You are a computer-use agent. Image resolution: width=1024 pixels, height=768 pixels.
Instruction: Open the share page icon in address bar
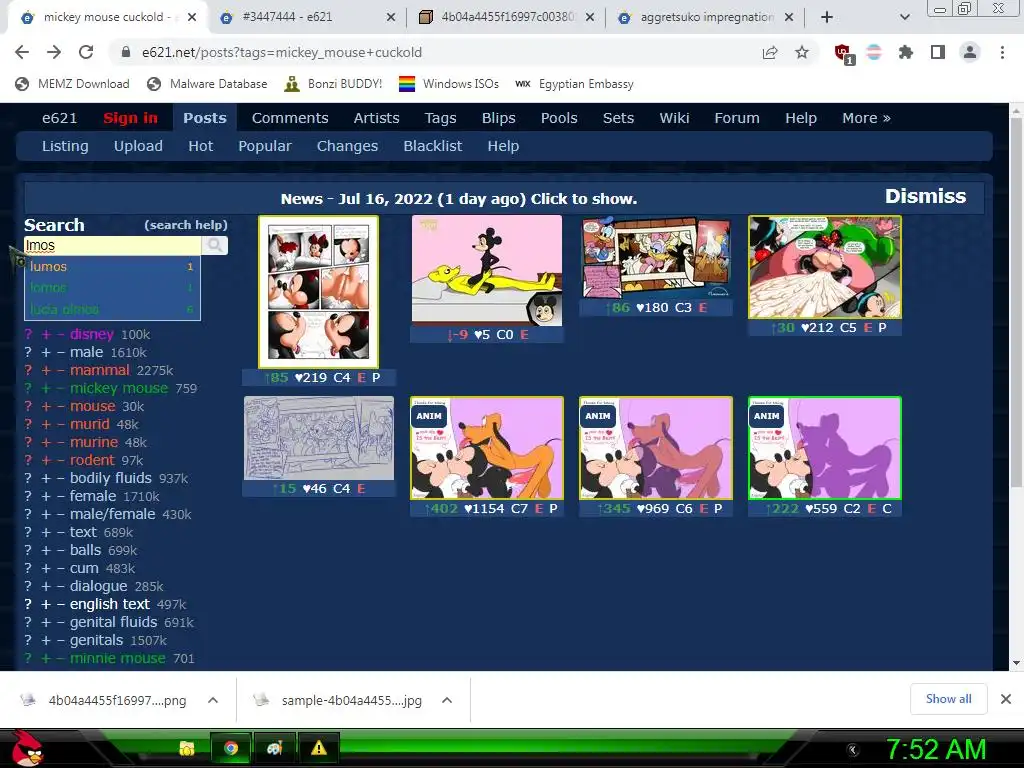[770, 52]
